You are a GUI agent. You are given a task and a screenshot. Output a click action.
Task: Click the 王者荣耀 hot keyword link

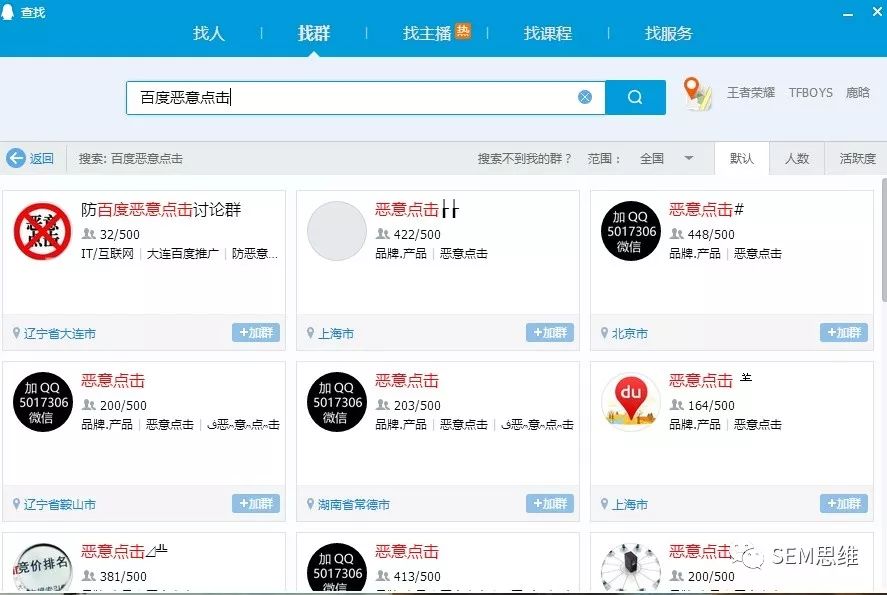750,93
